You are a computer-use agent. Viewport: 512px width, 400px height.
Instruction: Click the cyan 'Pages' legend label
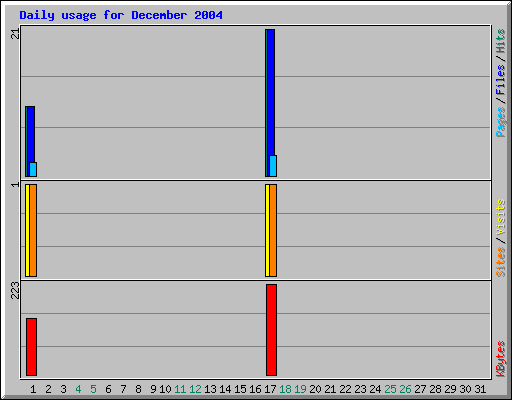pos(500,122)
